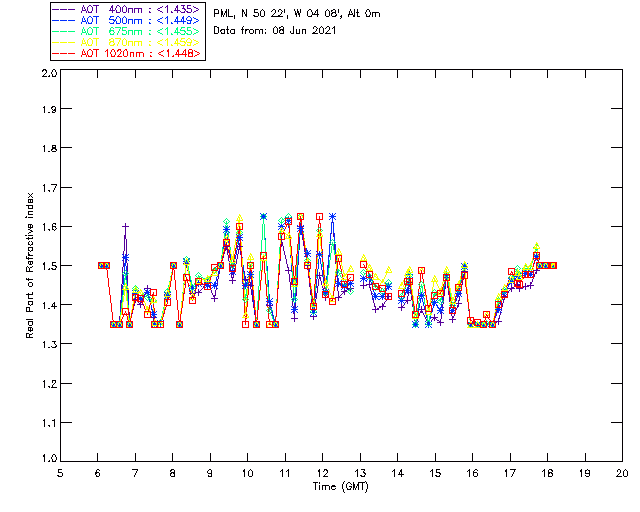Click the 12 tick label on time axis
The width and height of the screenshot is (640, 512).
tap(322, 473)
